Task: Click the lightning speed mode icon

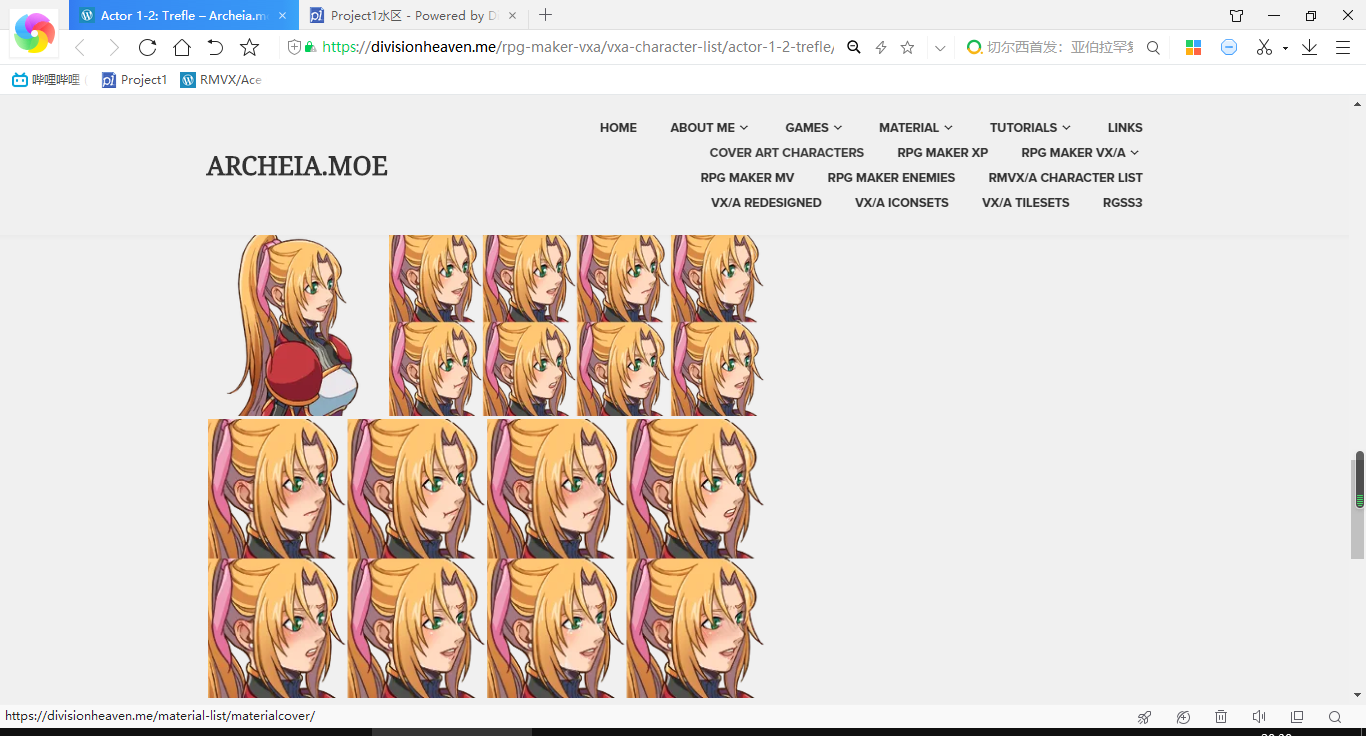Action: pos(881,48)
